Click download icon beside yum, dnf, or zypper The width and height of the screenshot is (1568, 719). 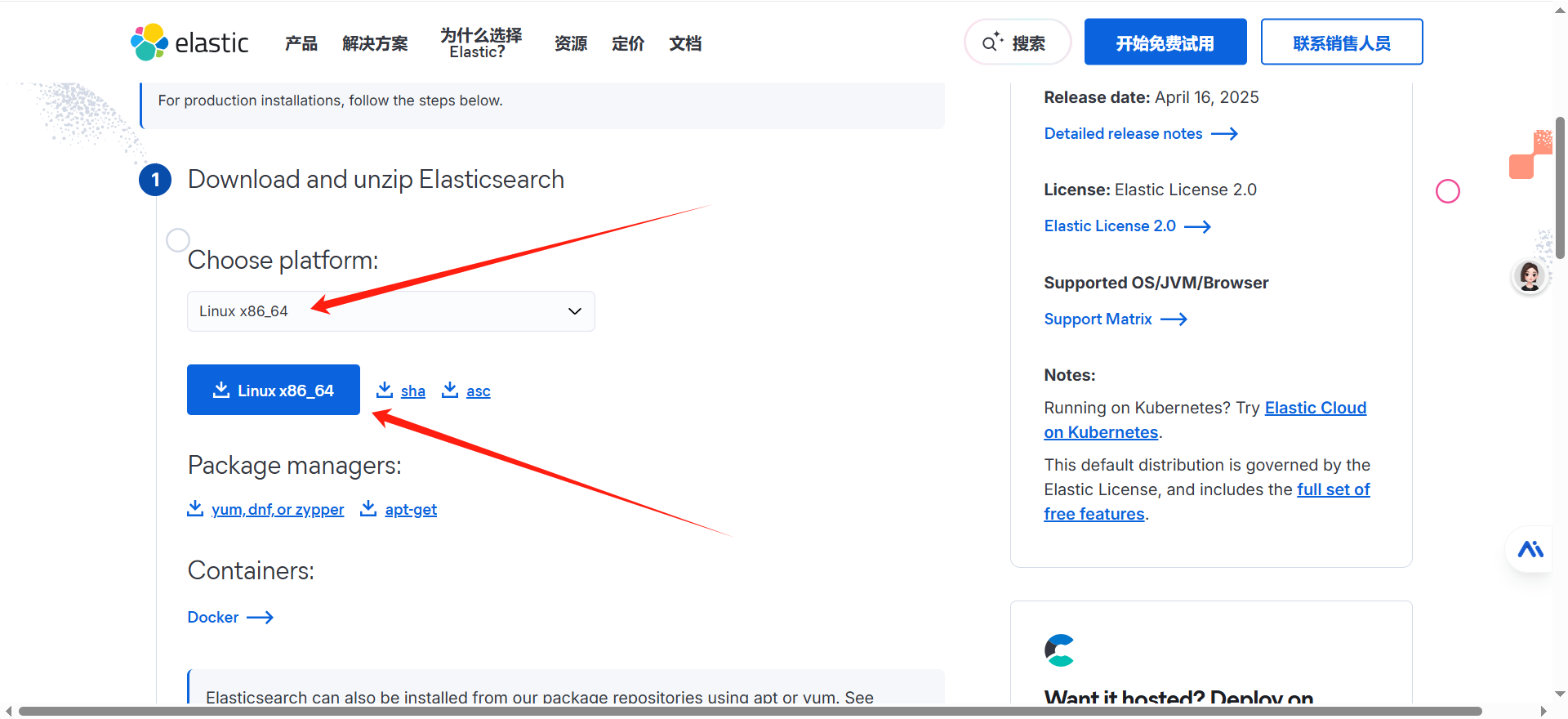[195, 508]
